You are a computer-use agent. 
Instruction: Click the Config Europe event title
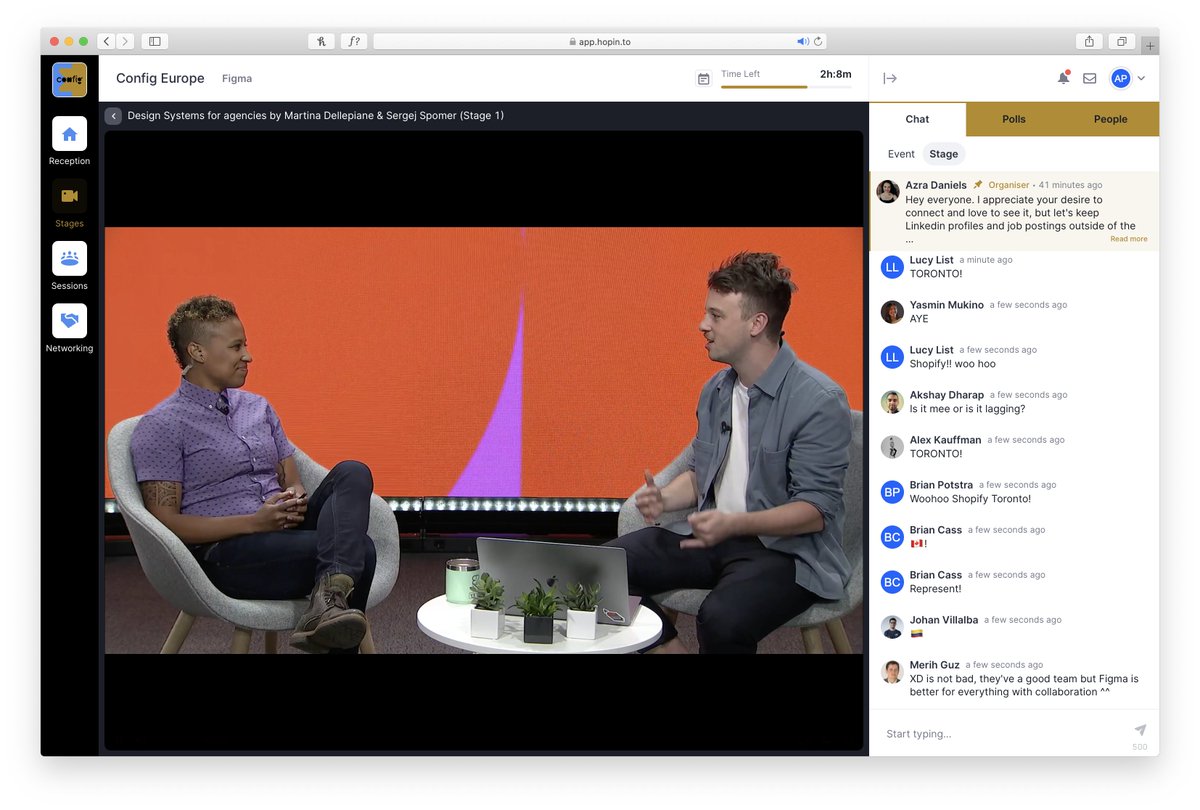(160, 78)
